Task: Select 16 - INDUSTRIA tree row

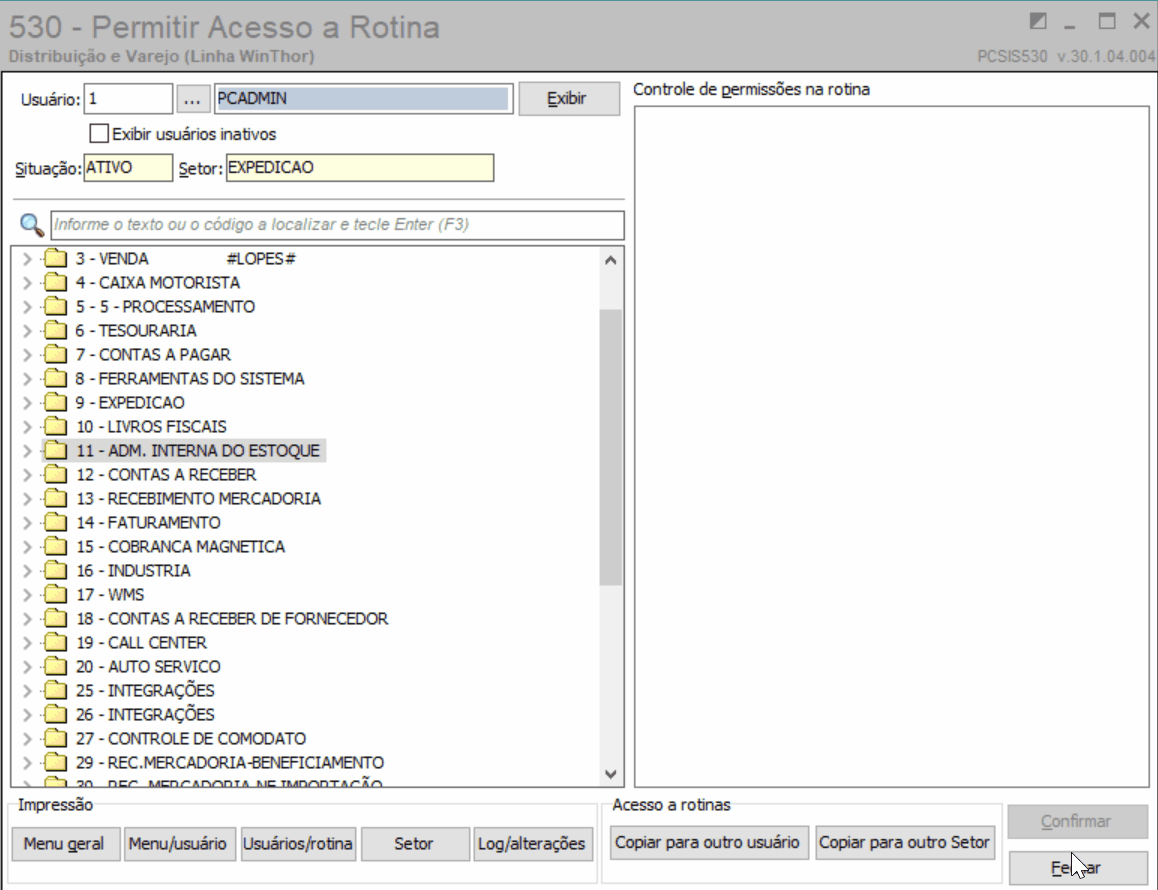Action: point(134,571)
